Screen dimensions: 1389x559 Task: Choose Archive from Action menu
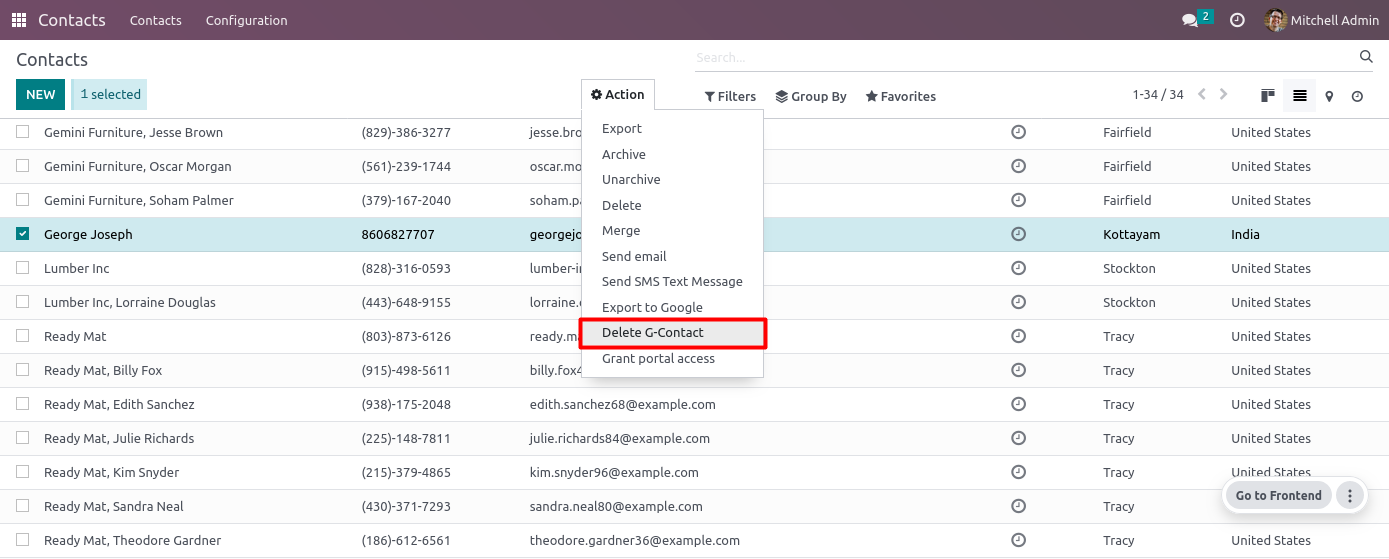[672, 155]
